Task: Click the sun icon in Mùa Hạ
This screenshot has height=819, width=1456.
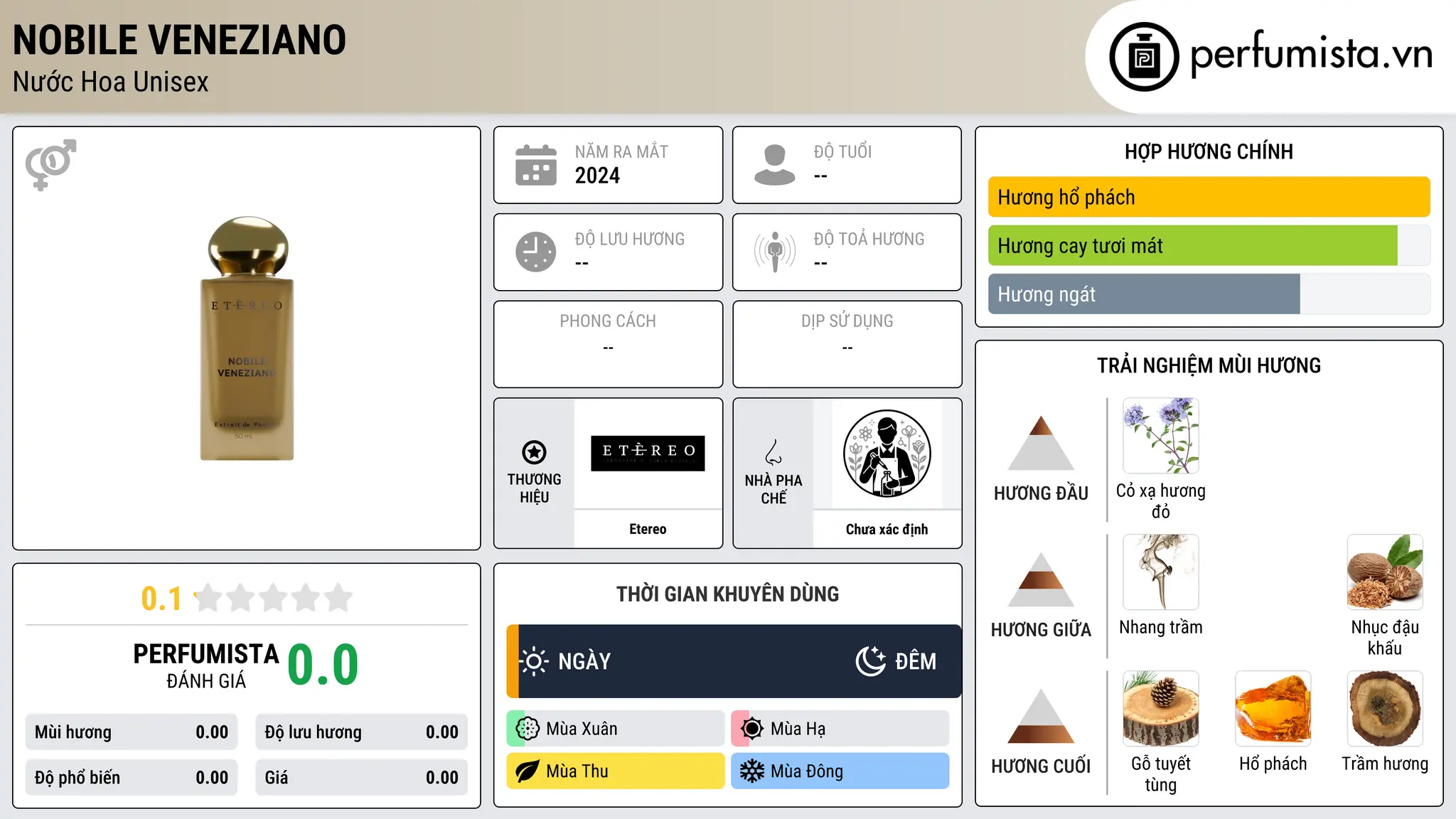Action: click(752, 729)
